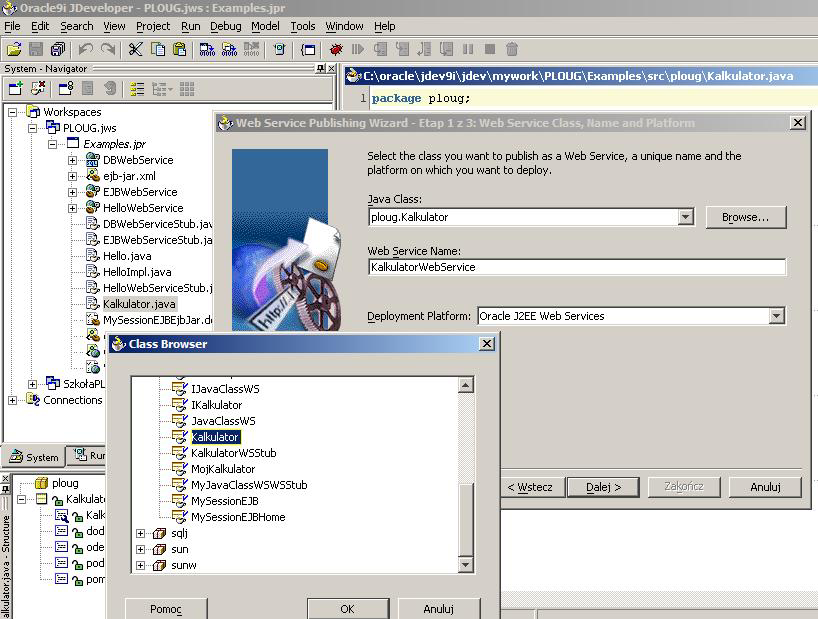
Task: Open the Java Class dropdown arrow
Action: (x=686, y=217)
